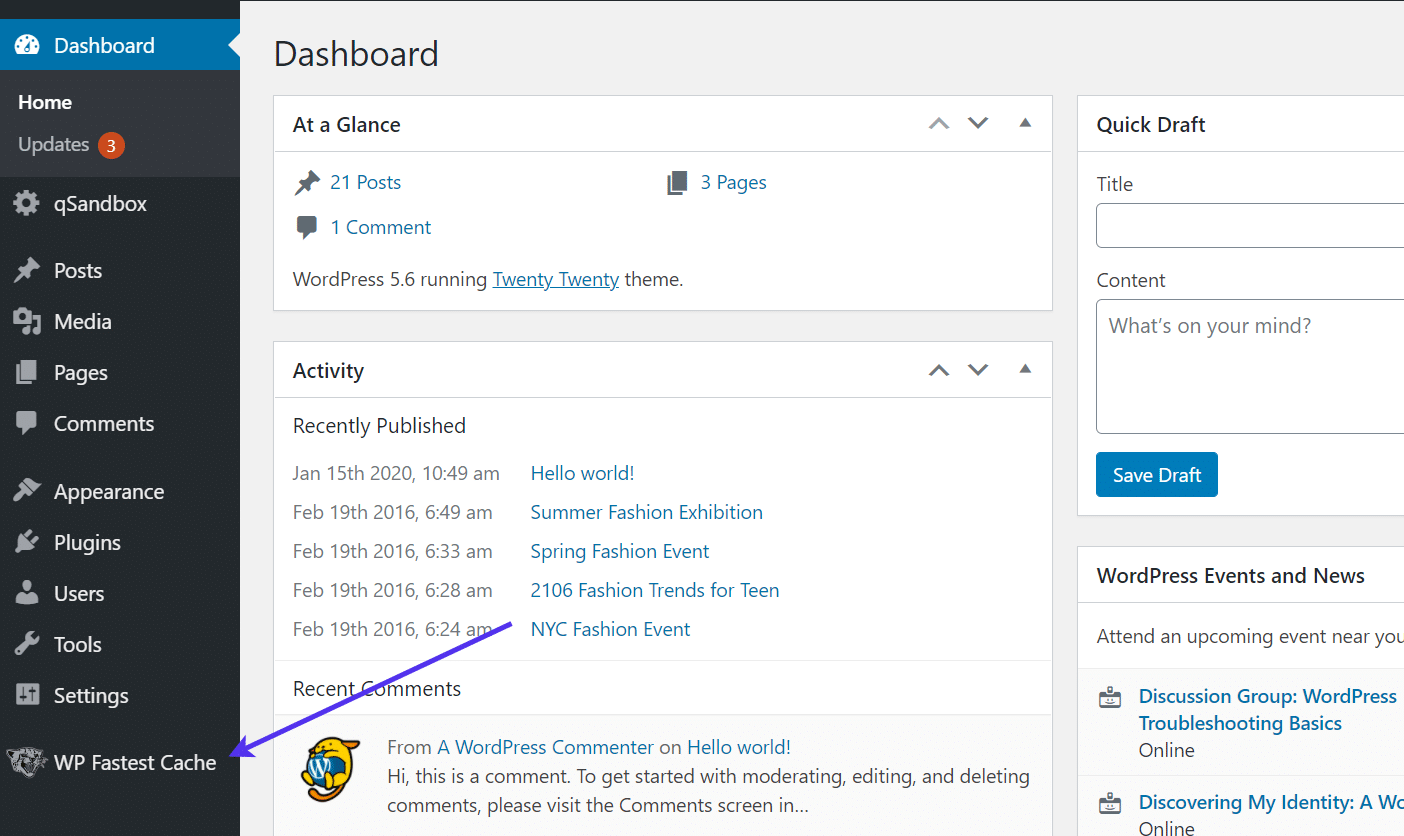Click the Media library icon in sidebar
The image size is (1404, 836).
[25, 321]
